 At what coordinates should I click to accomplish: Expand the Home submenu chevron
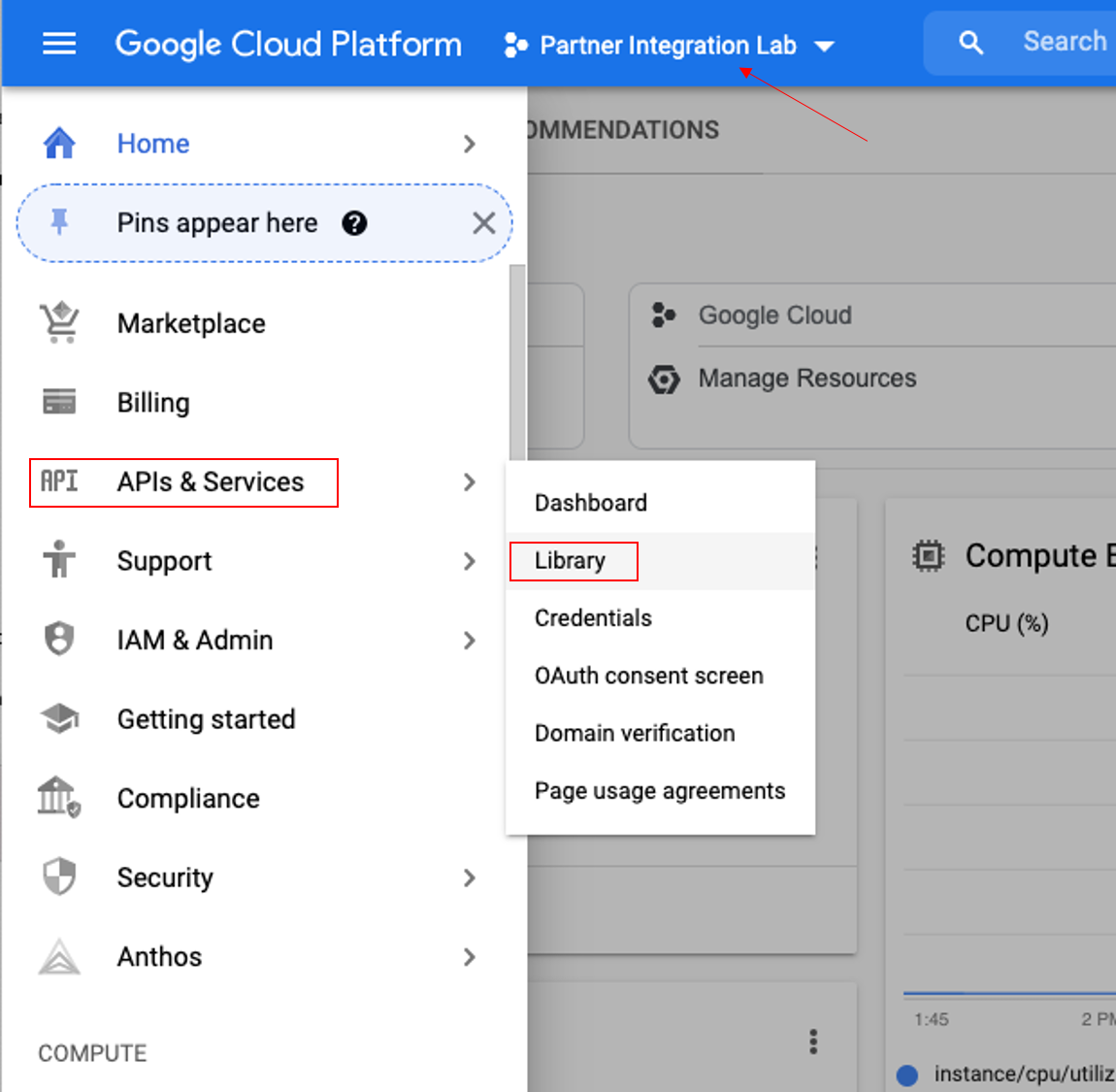pyautogui.click(x=470, y=144)
